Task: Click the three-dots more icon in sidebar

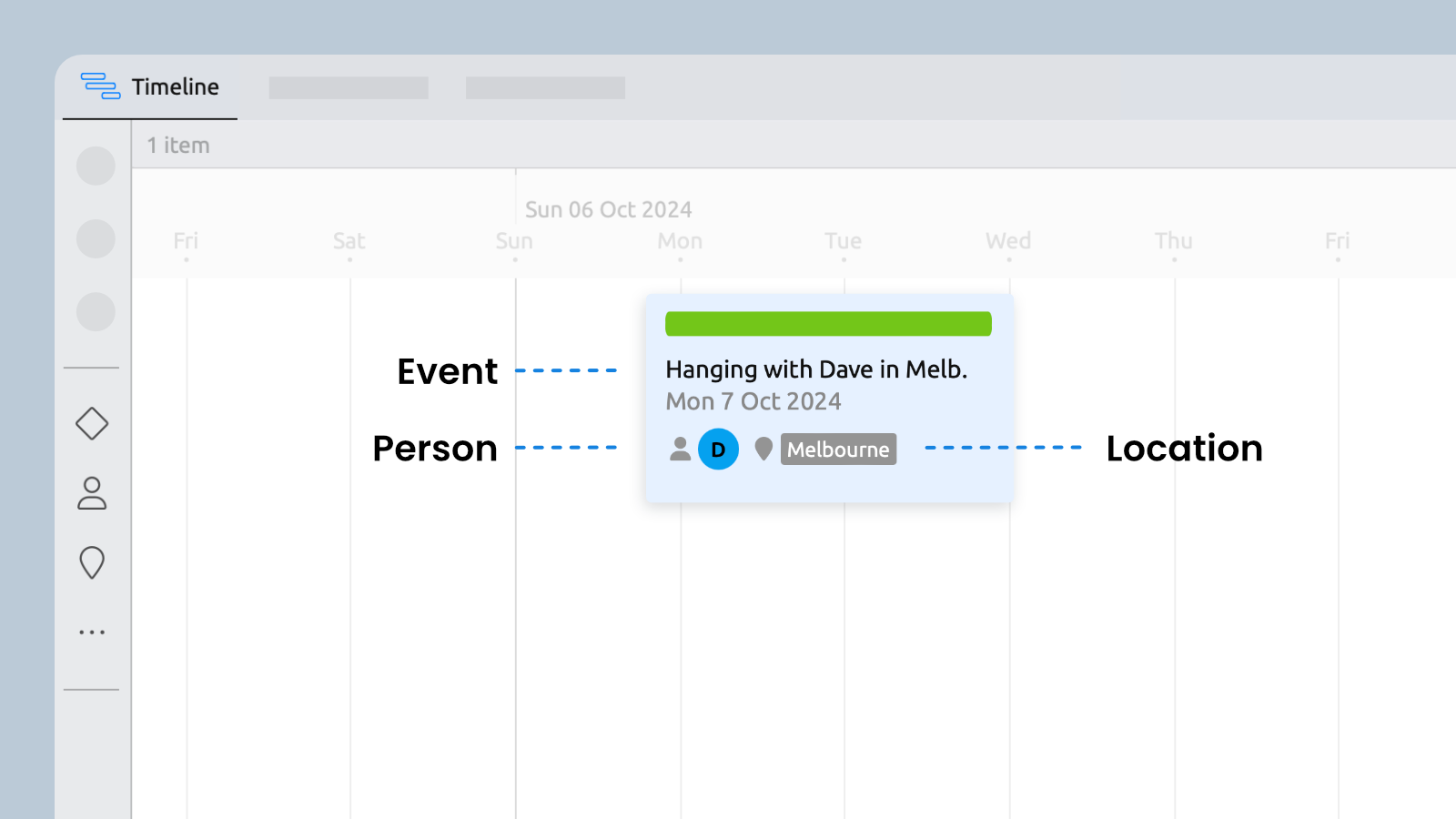Action: [x=92, y=632]
